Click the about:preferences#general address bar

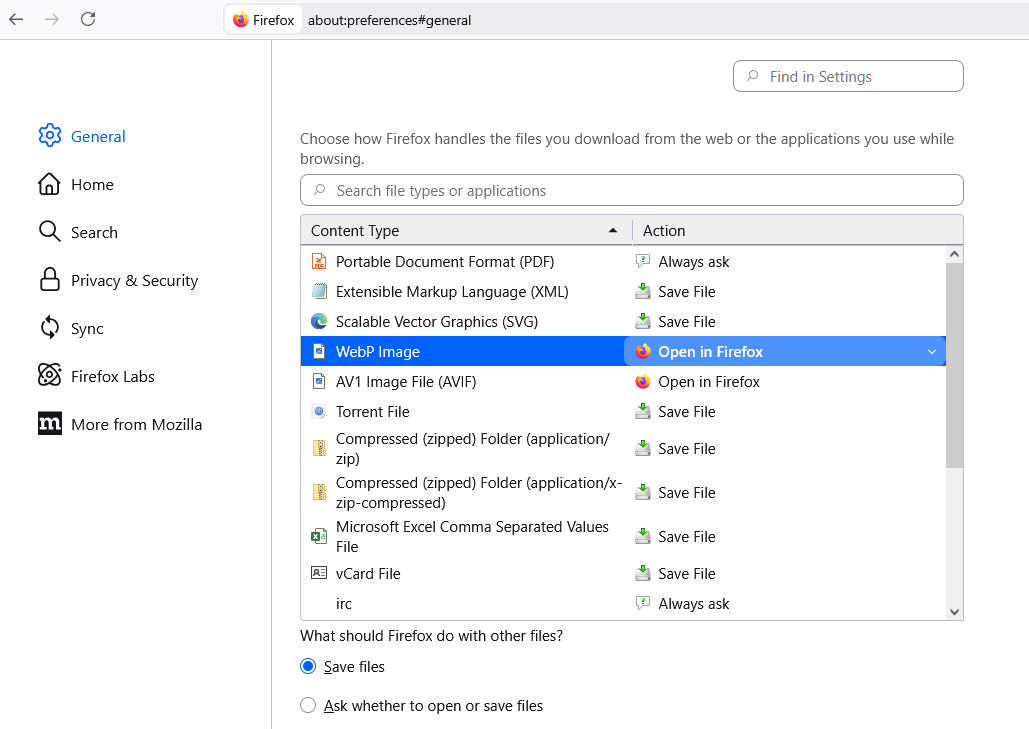point(389,20)
